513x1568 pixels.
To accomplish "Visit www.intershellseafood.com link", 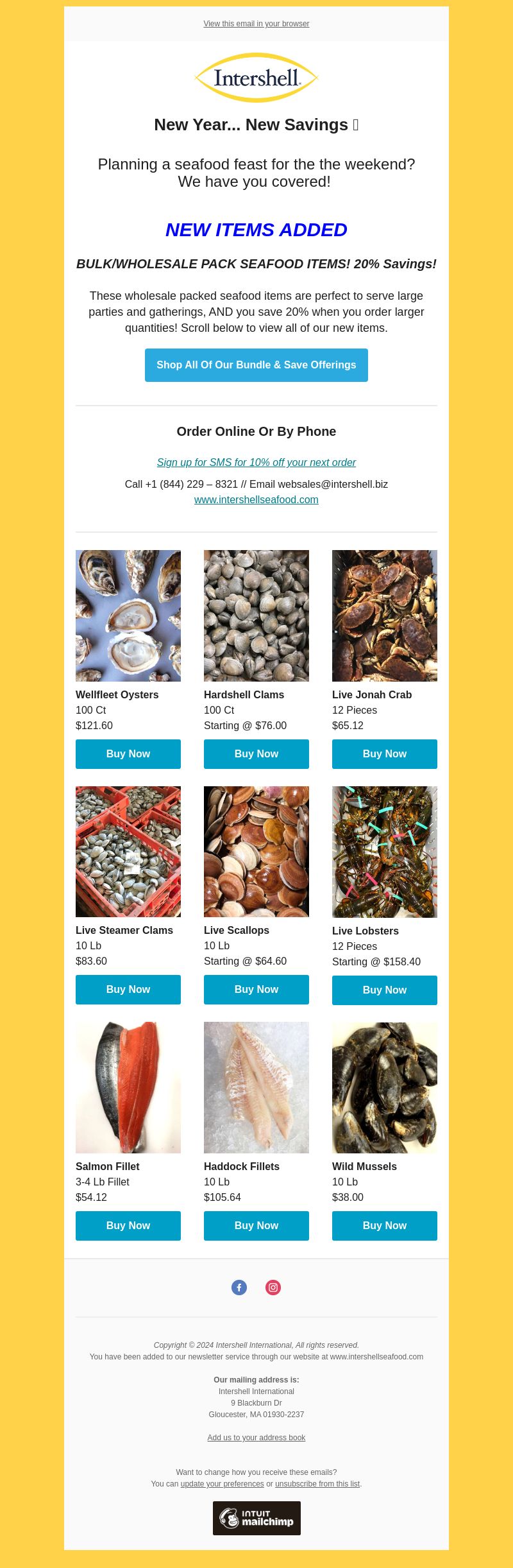I will (x=256, y=500).
